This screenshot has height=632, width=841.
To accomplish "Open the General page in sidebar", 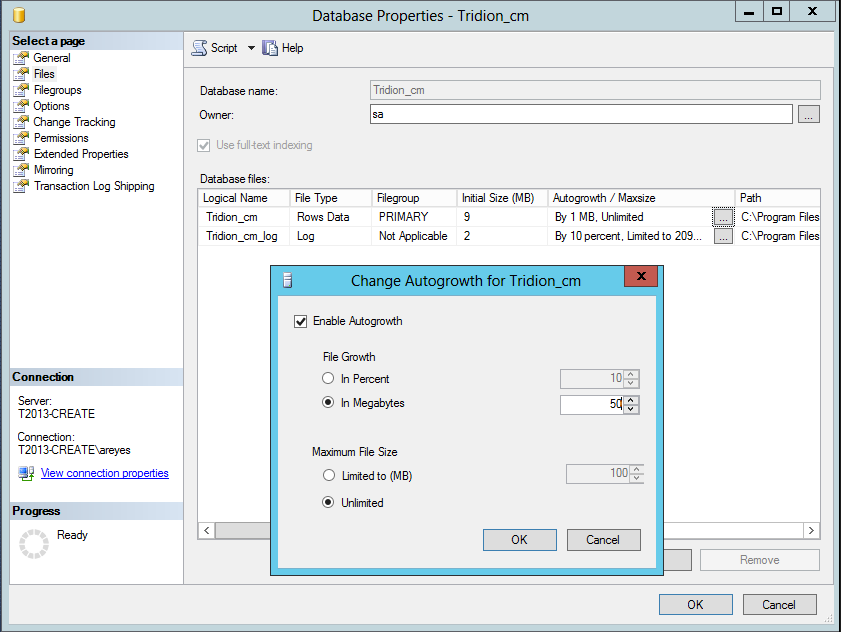I will coord(52,58).
